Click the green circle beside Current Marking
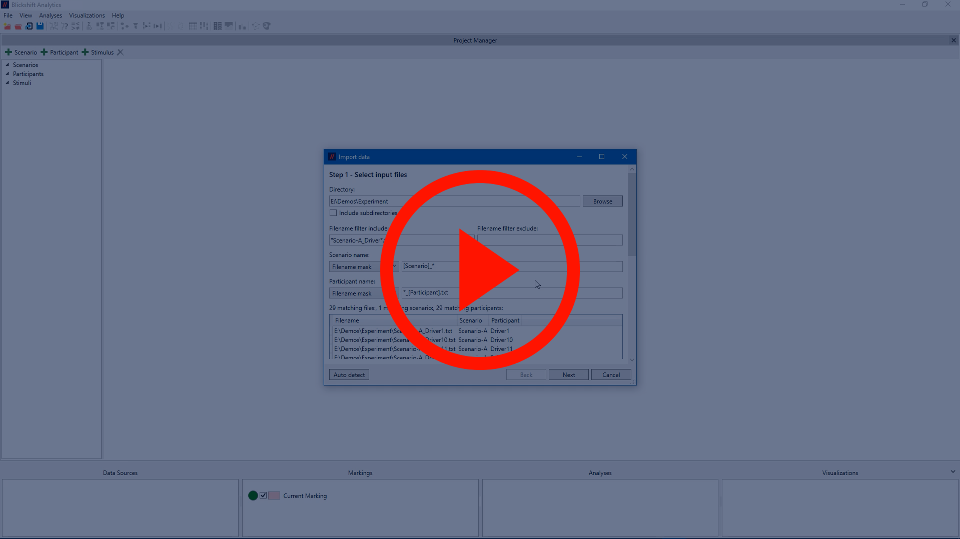The height and width of the screenshot is (539, 960). [x=253, y=496]
